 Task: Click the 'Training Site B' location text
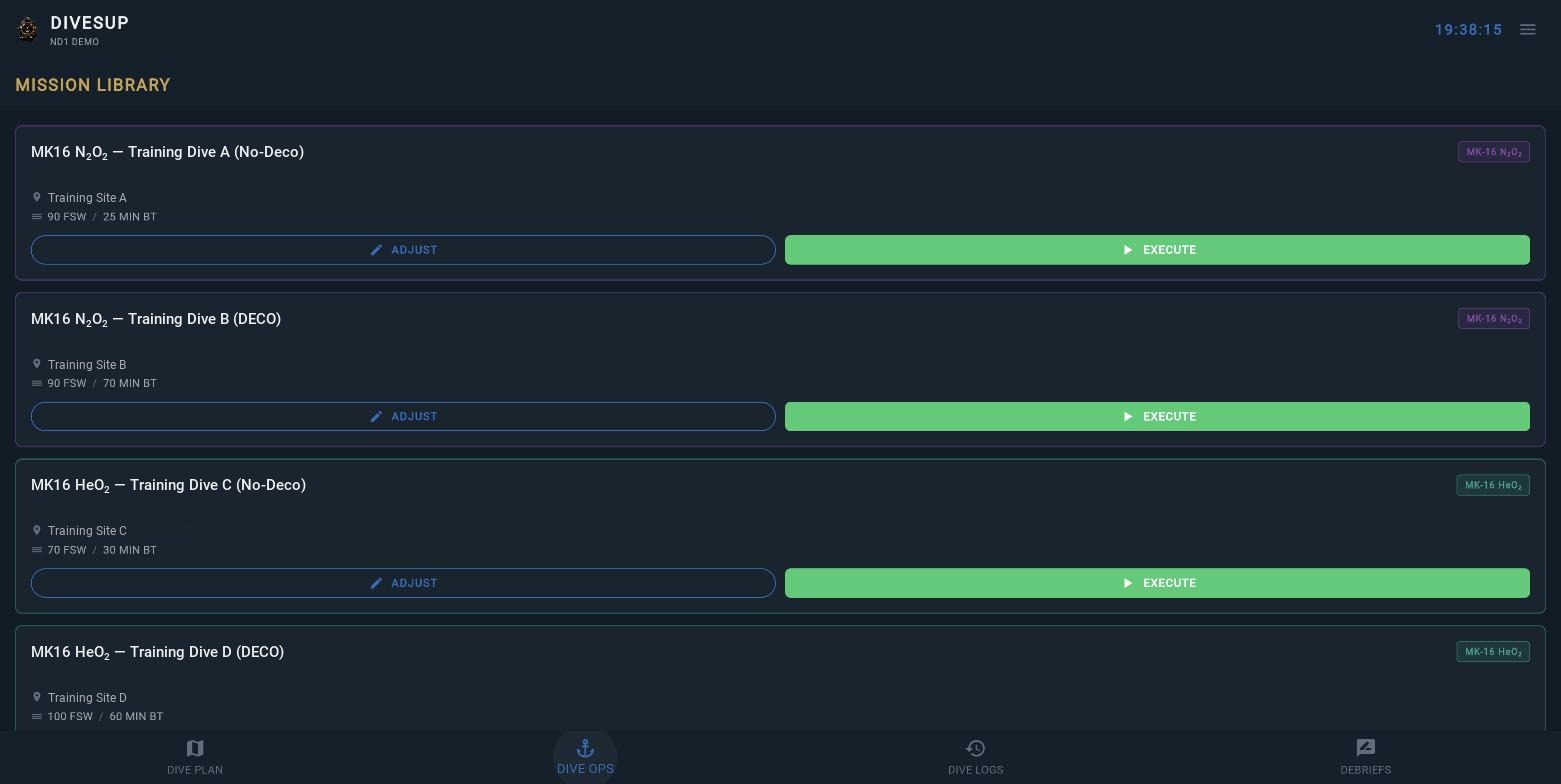(x=87, y=365)
